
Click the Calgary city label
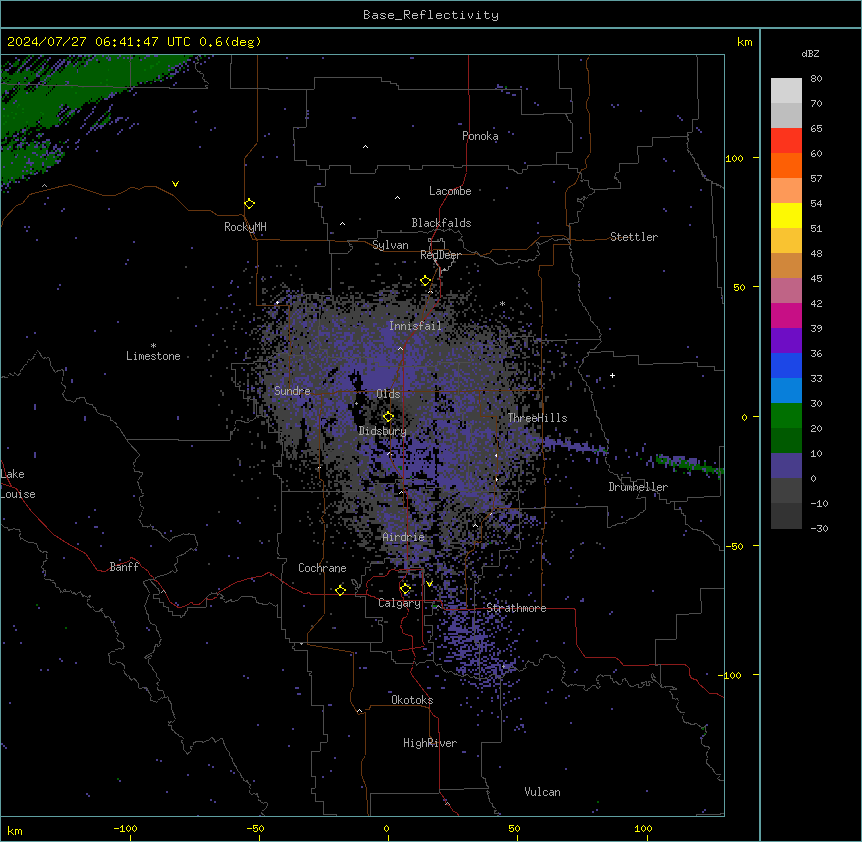tap(399, 603)
